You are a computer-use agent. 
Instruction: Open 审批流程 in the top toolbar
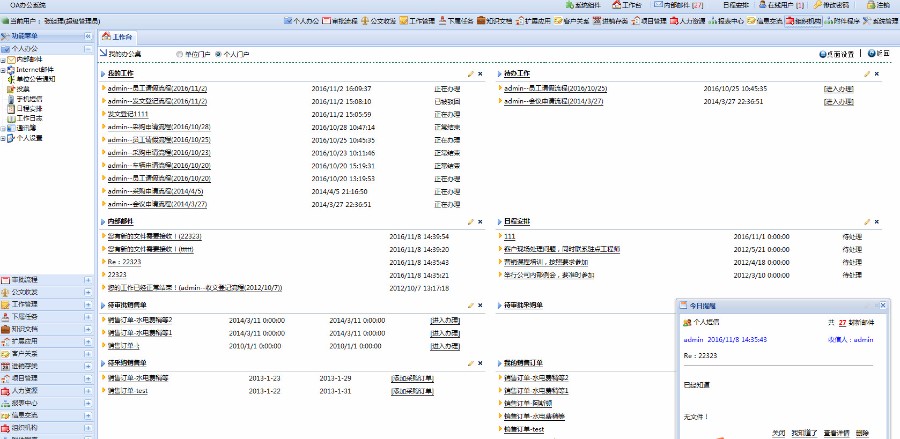coord(340,21)
